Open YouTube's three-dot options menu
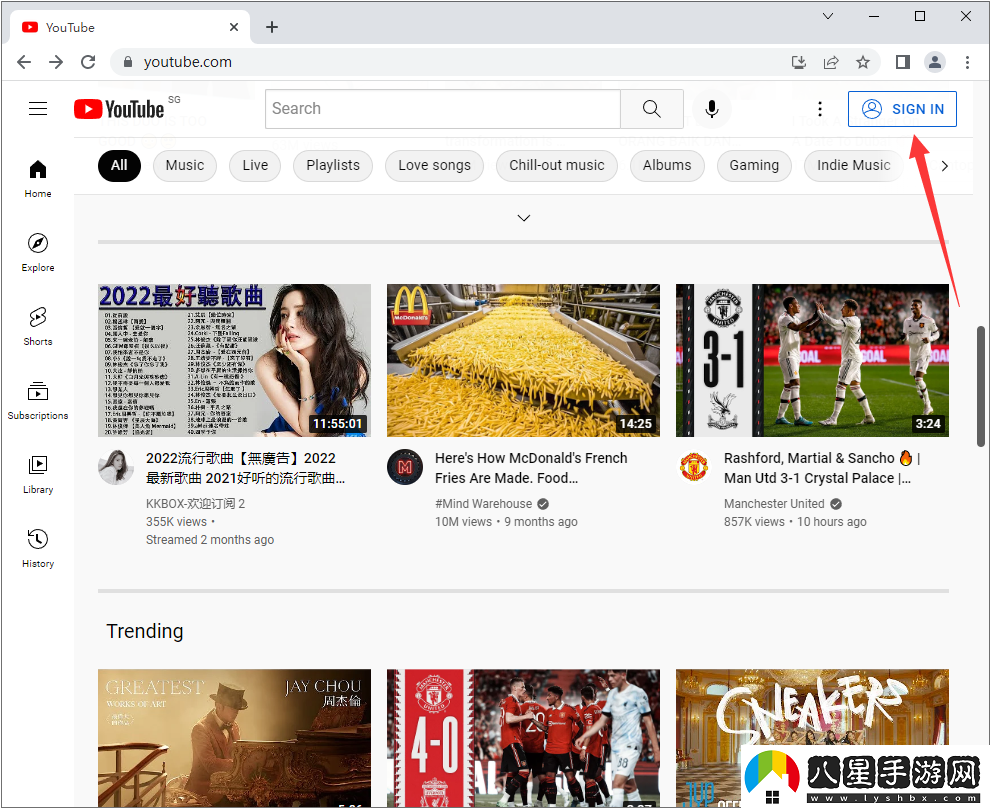This screenshot has height=809, width=991. [820, 109]
